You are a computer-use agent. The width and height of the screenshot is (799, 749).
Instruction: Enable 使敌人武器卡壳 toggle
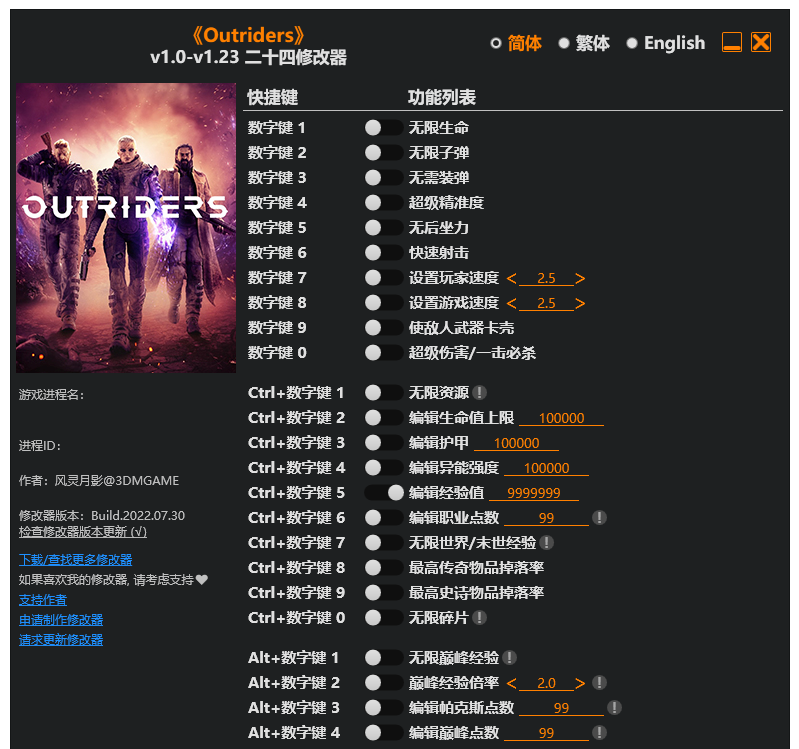[x=384, y=328]
